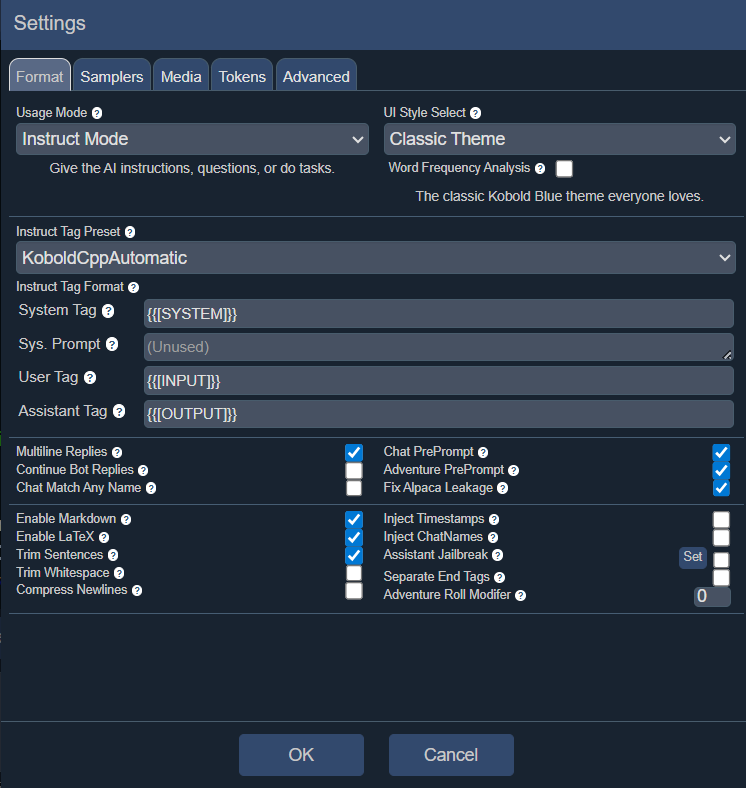Click the help icon beside UI Style Select
The width and height of the screenshot is (746, 788).
coord(475,114)
